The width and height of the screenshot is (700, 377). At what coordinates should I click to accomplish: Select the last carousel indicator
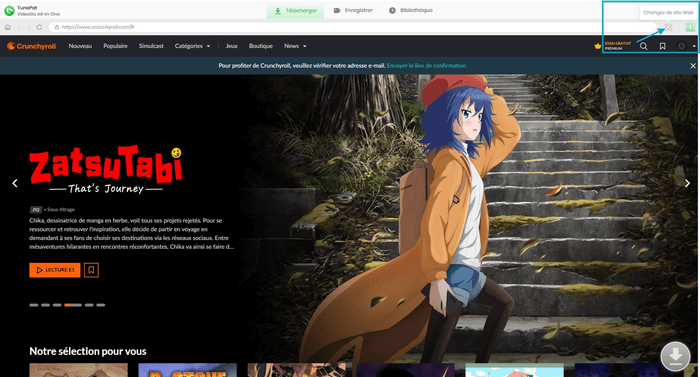(100, 305)
